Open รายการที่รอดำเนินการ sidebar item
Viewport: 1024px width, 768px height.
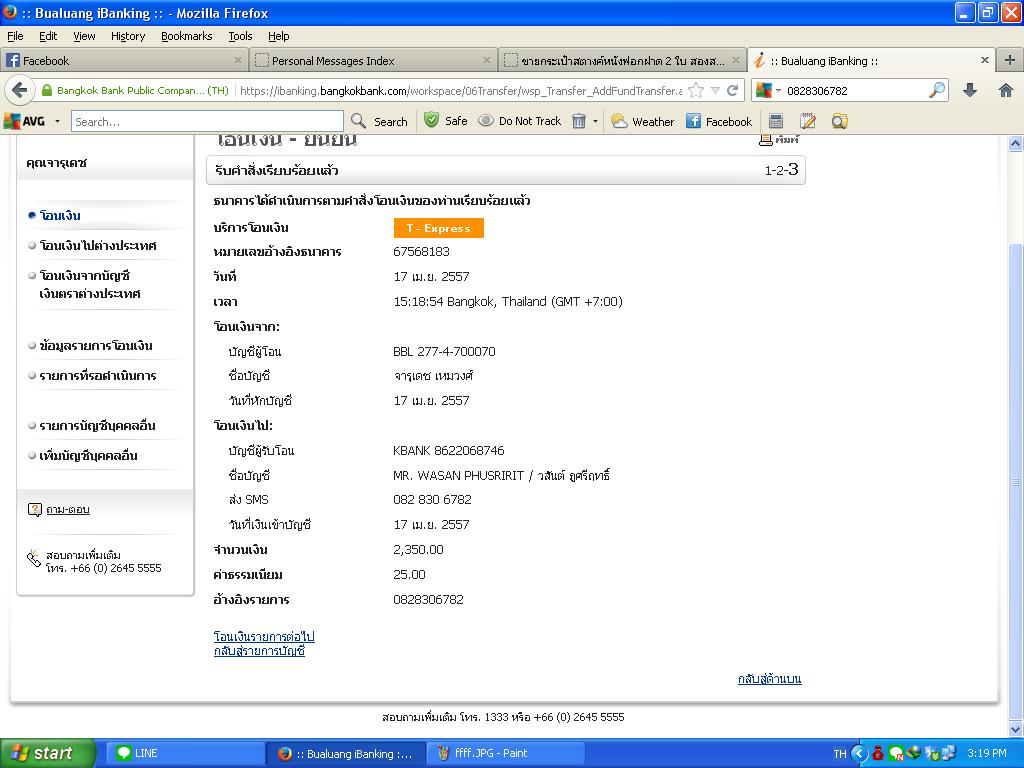point(98,376)
